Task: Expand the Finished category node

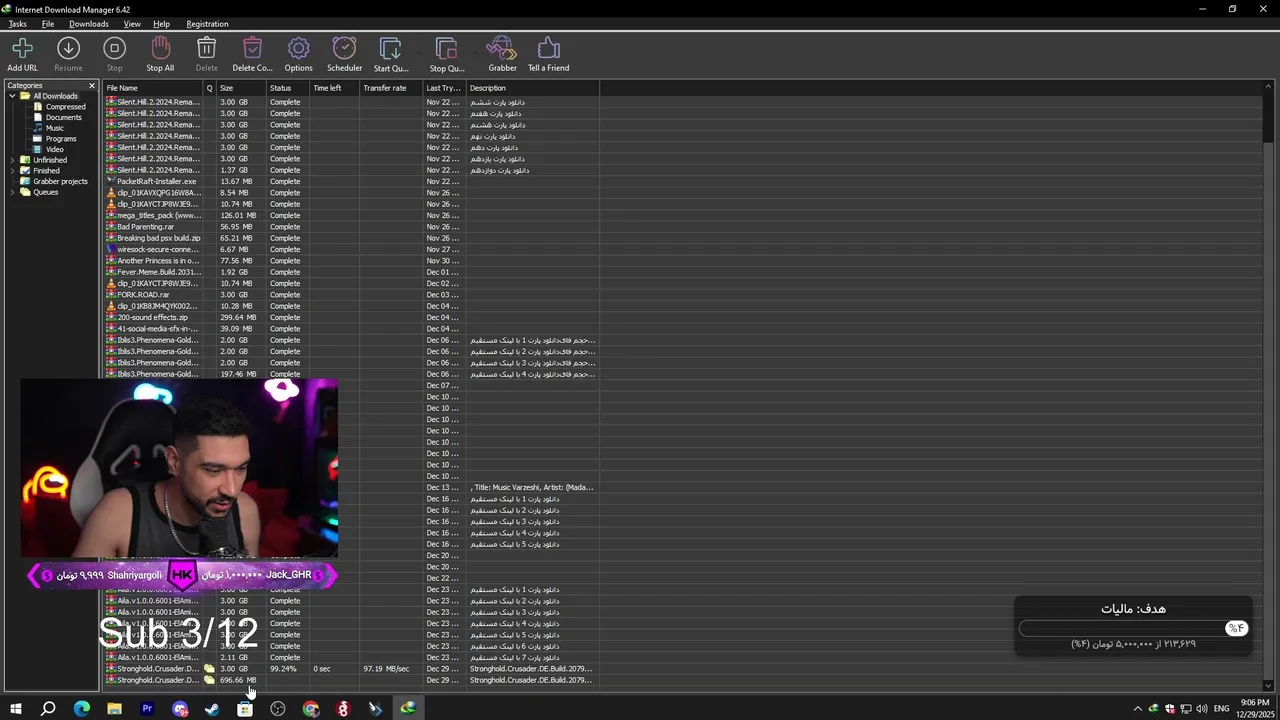Action: point(13,171)
